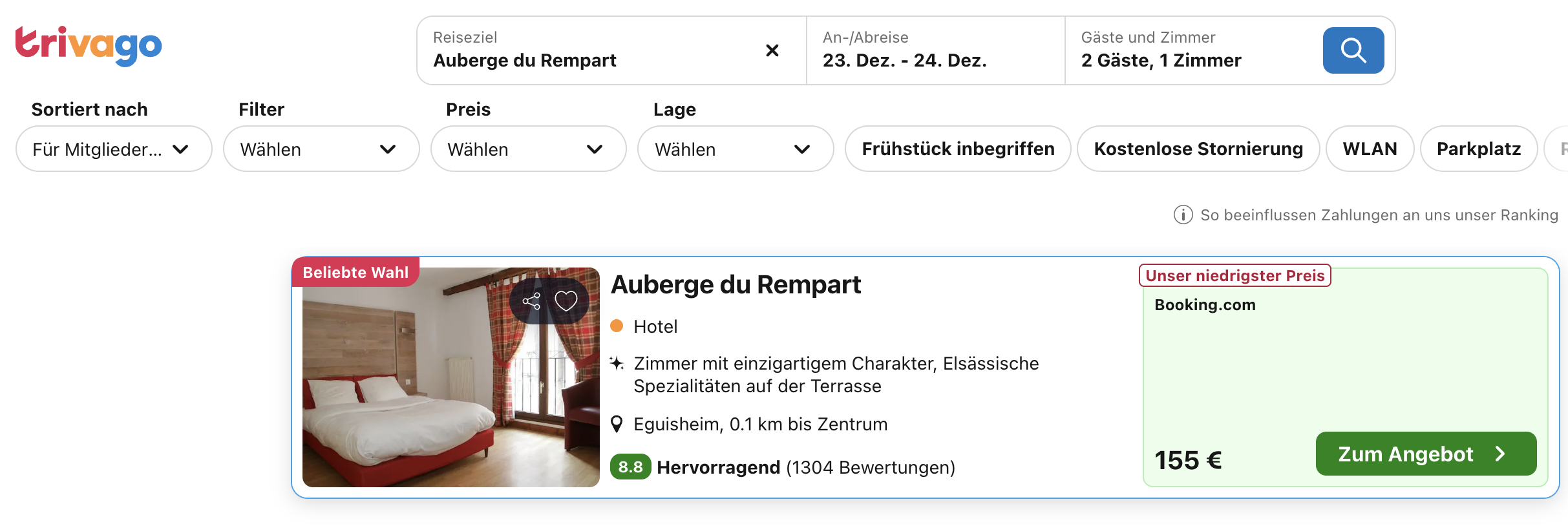Enable the Kostenlose Stornierung filter
Viewport: 1568px width, 526px height.
tap(1198, 149)
